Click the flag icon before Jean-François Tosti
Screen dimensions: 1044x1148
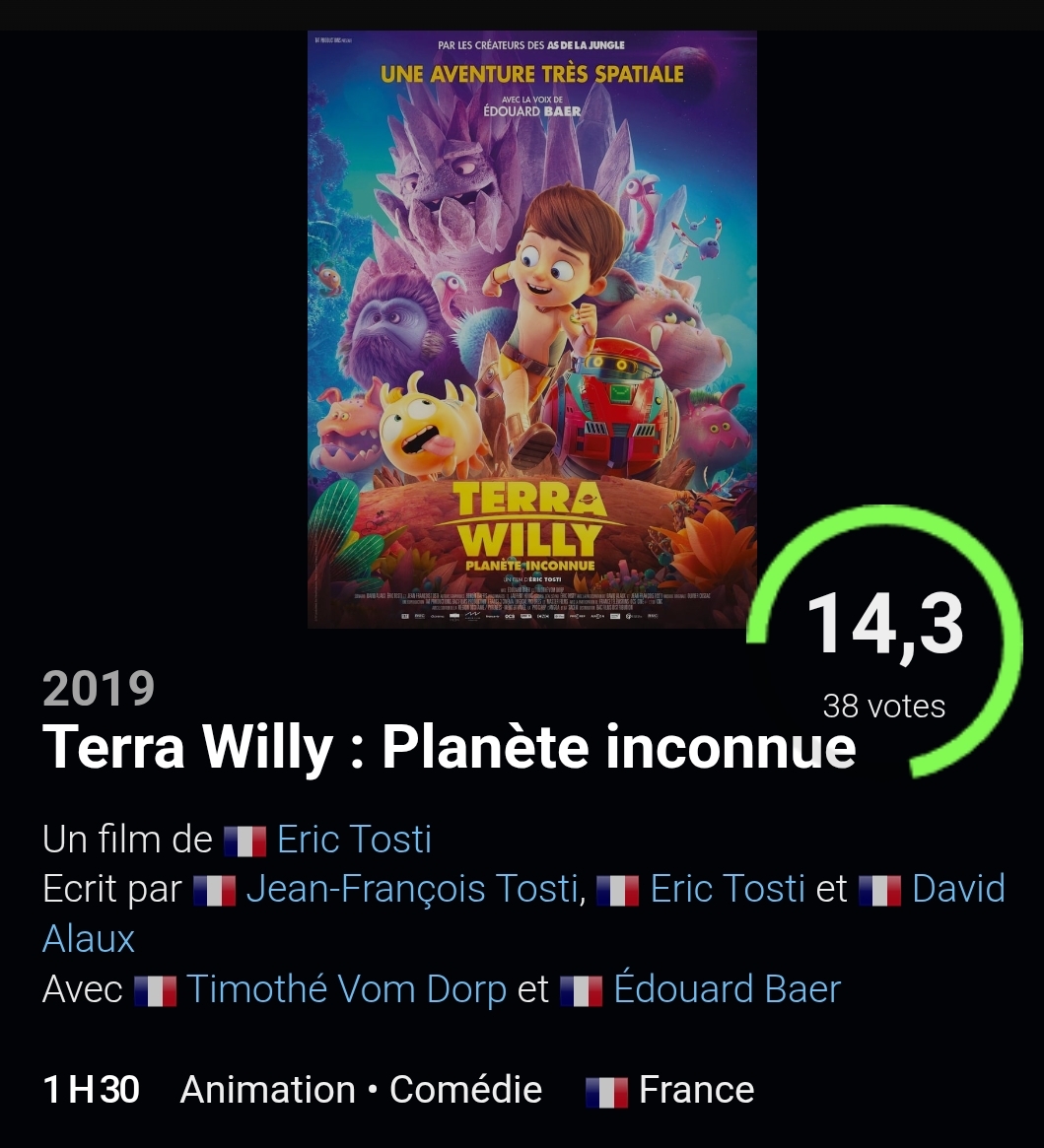pyautogui.click(x=215, y=891)
